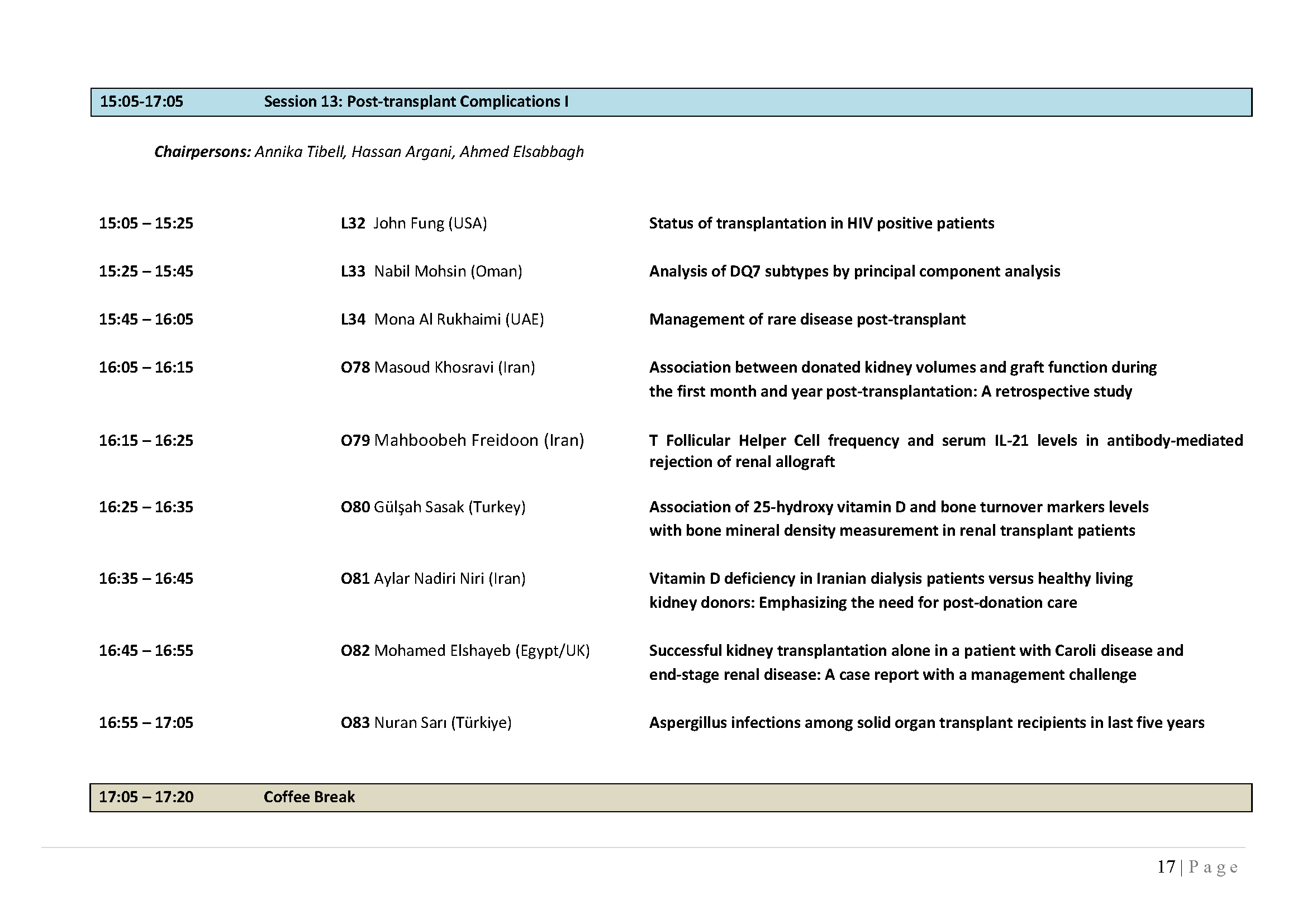Click the DQ7 subtypes analysis title
The height and width of the screenshot is (924, 1307).
[854, 272]
